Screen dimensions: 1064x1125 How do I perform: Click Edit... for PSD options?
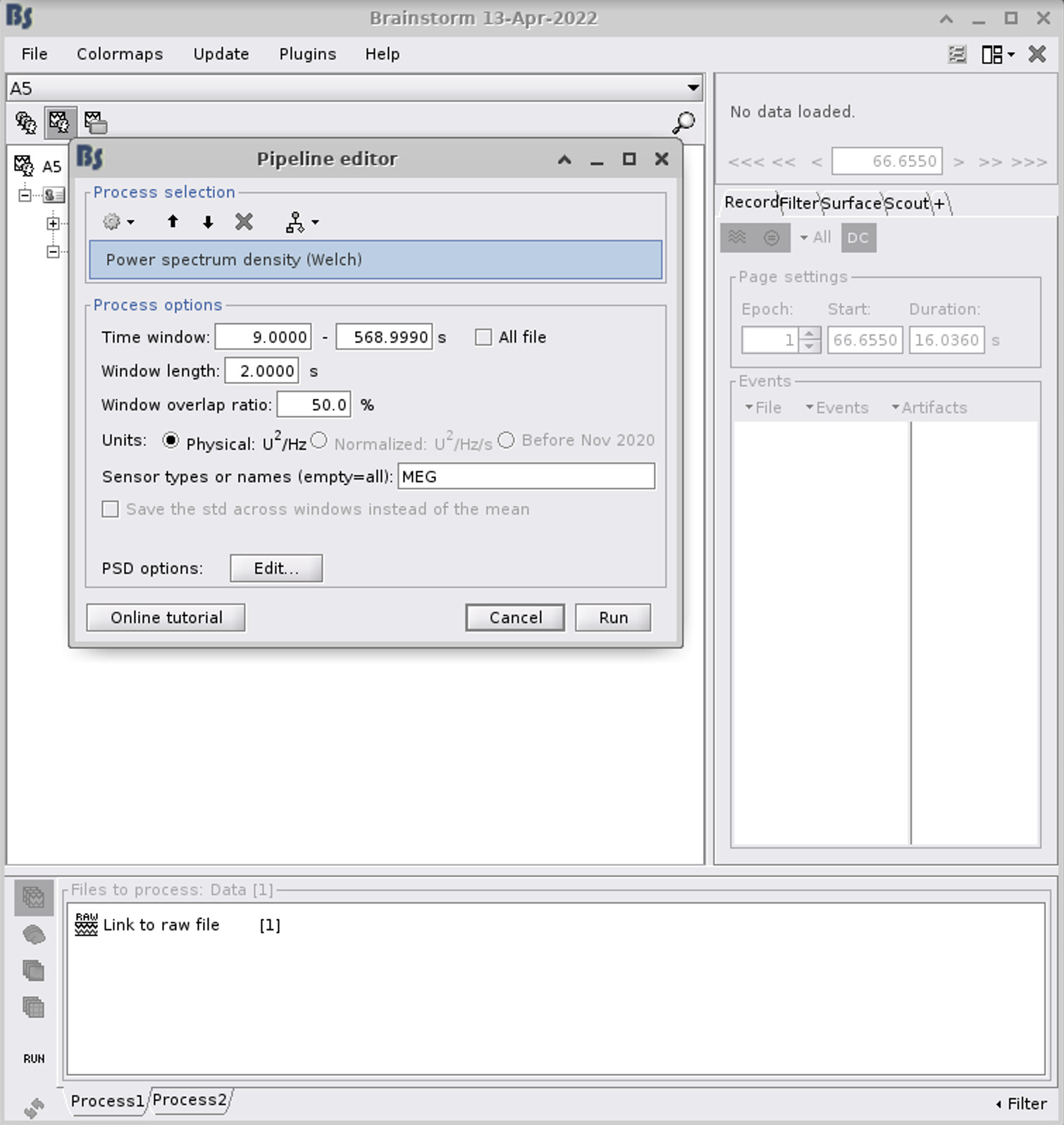point(276,568)
